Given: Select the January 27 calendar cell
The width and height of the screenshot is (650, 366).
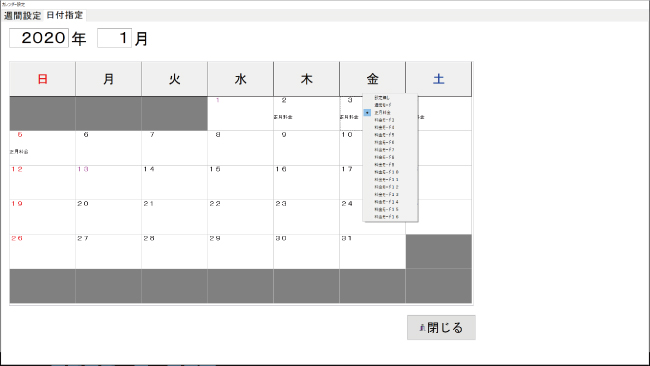Looking at the screenshot, I should point(108,252).
